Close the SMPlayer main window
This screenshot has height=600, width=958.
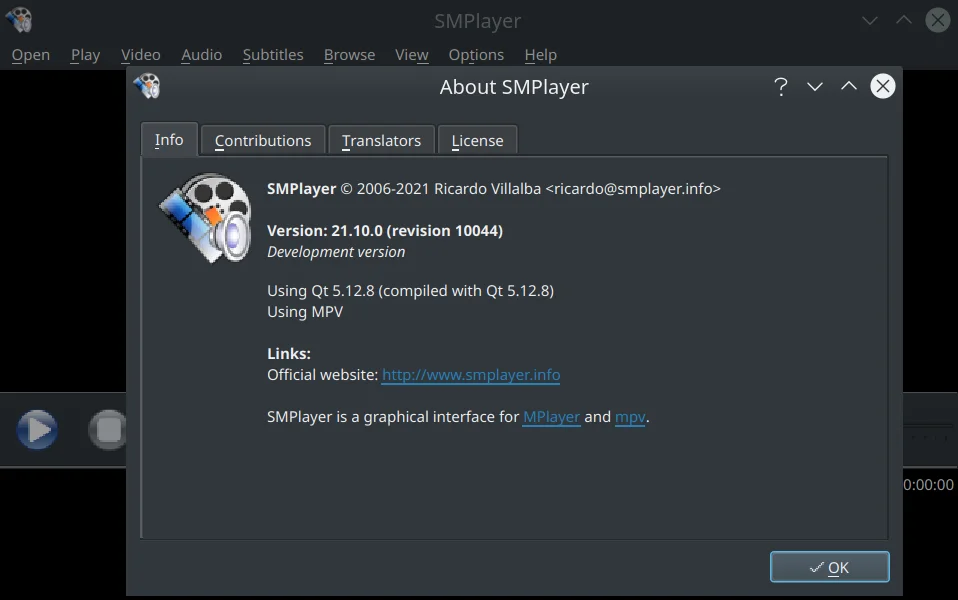pos(937,20)
